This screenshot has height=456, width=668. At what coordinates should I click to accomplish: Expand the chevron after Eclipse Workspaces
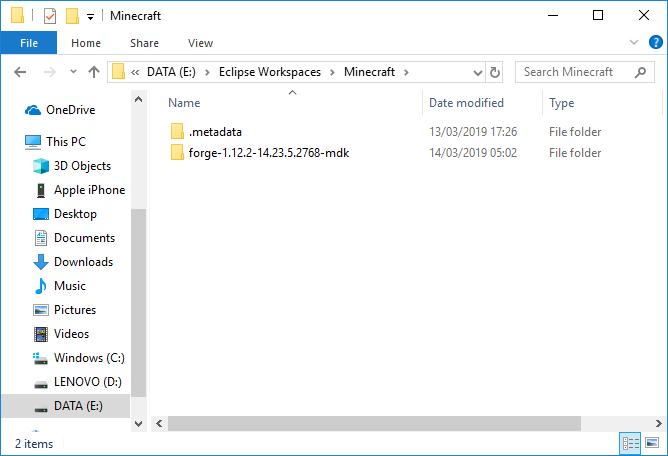click(x=332, y=72)
